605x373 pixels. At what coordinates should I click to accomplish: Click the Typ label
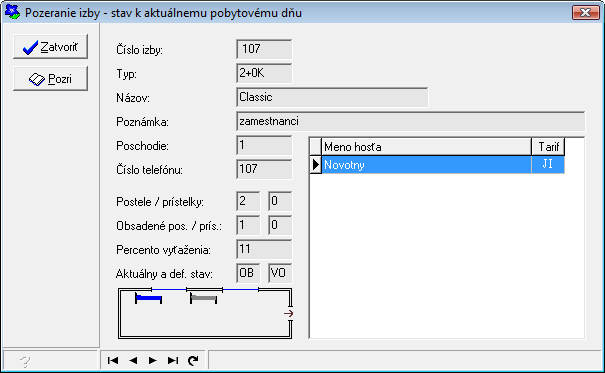pyautogui.click(x=127, y=74)
